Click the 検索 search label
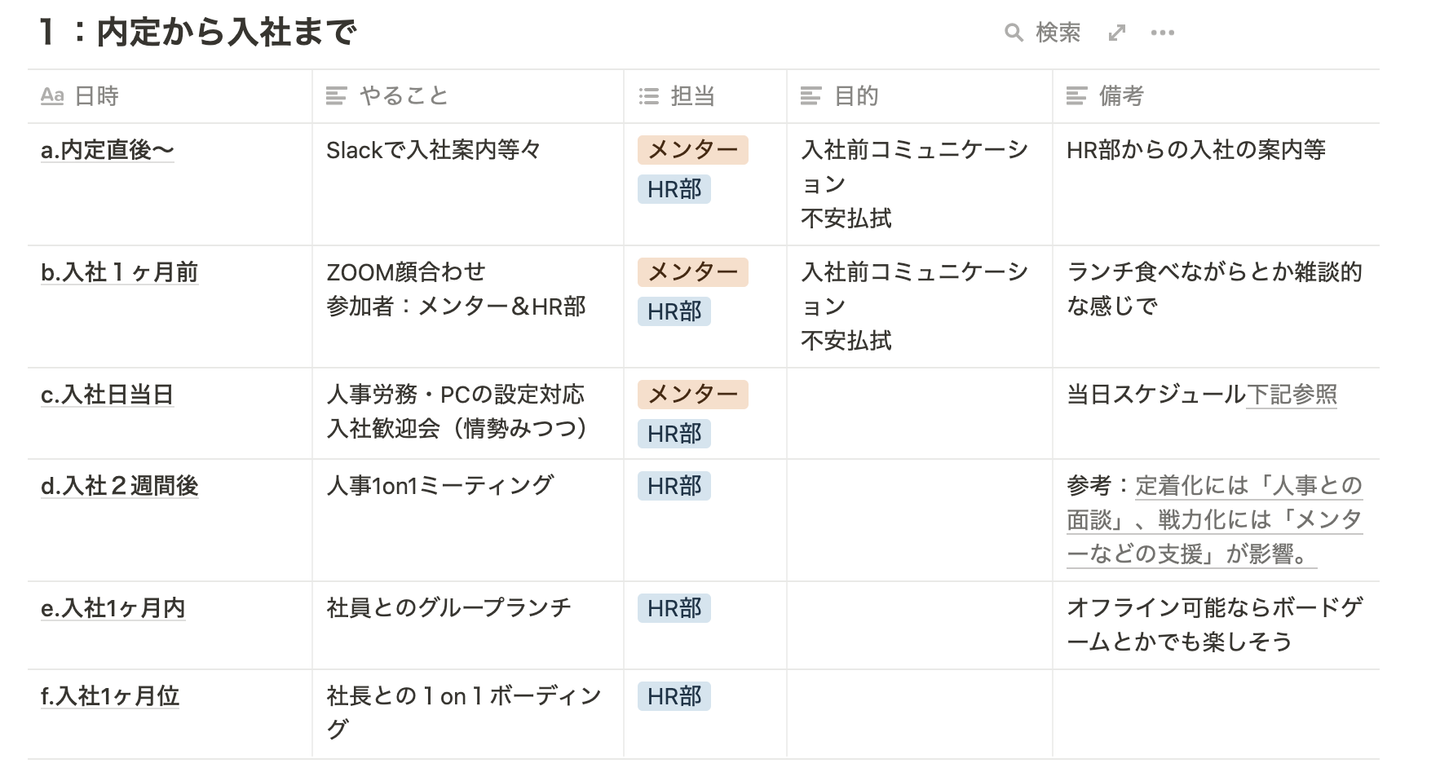The image size is (1440, 781). pyautogui.click(x=1058, y=33)
